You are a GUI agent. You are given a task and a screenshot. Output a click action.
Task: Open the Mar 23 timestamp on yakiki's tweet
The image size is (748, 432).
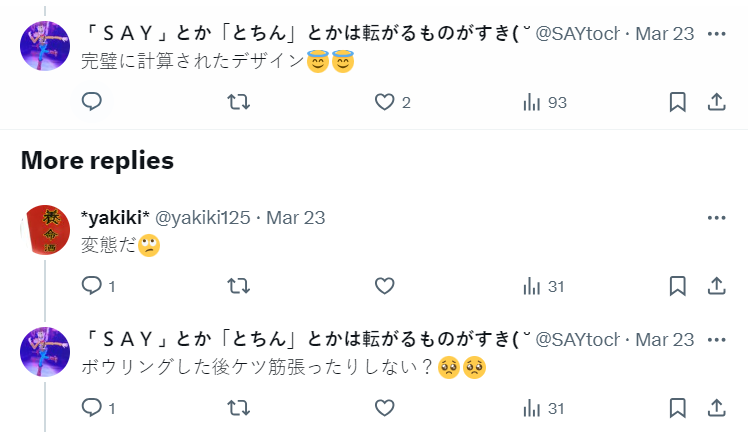coord(296,217)
